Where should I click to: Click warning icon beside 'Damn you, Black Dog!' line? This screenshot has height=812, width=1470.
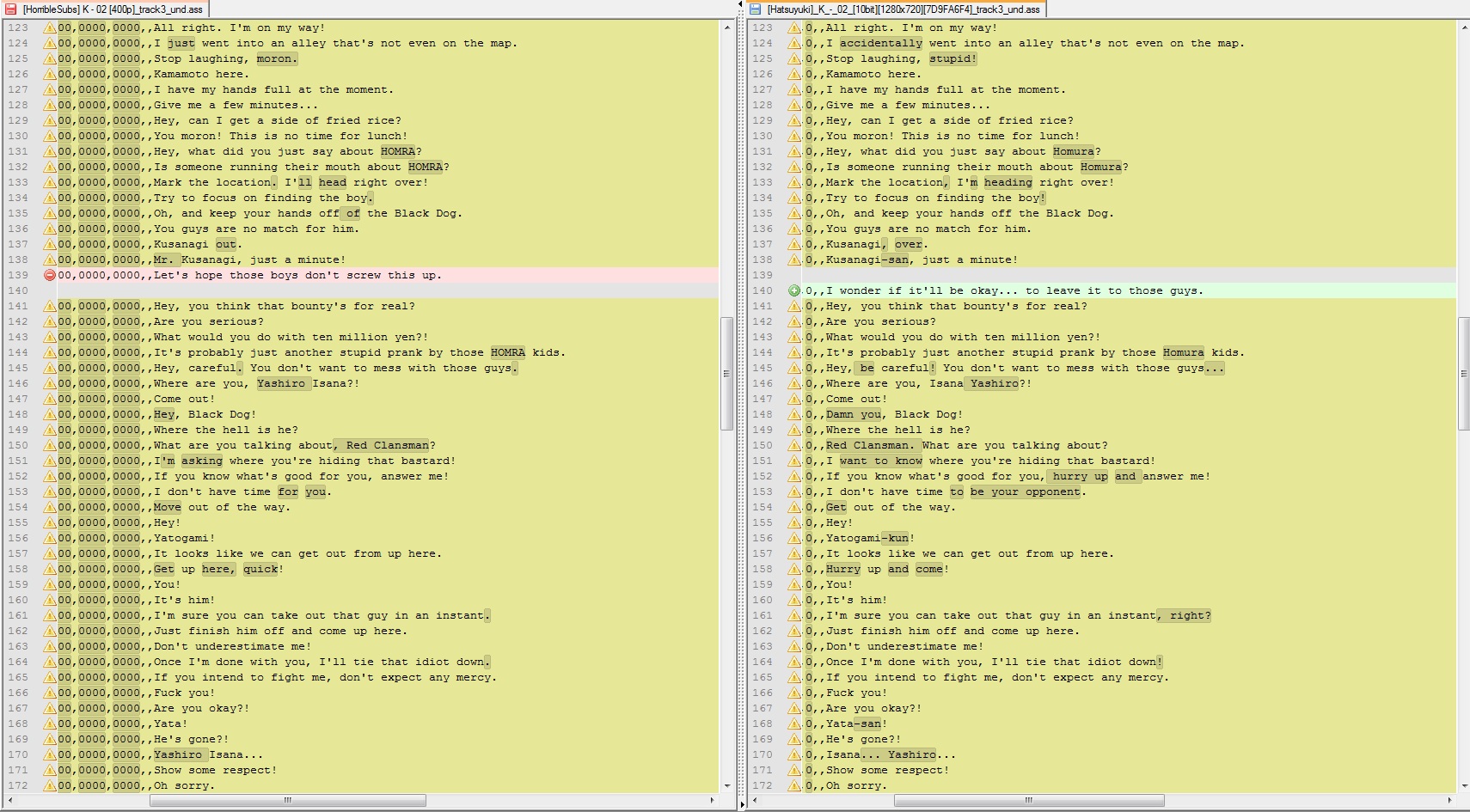coord(795,414)
